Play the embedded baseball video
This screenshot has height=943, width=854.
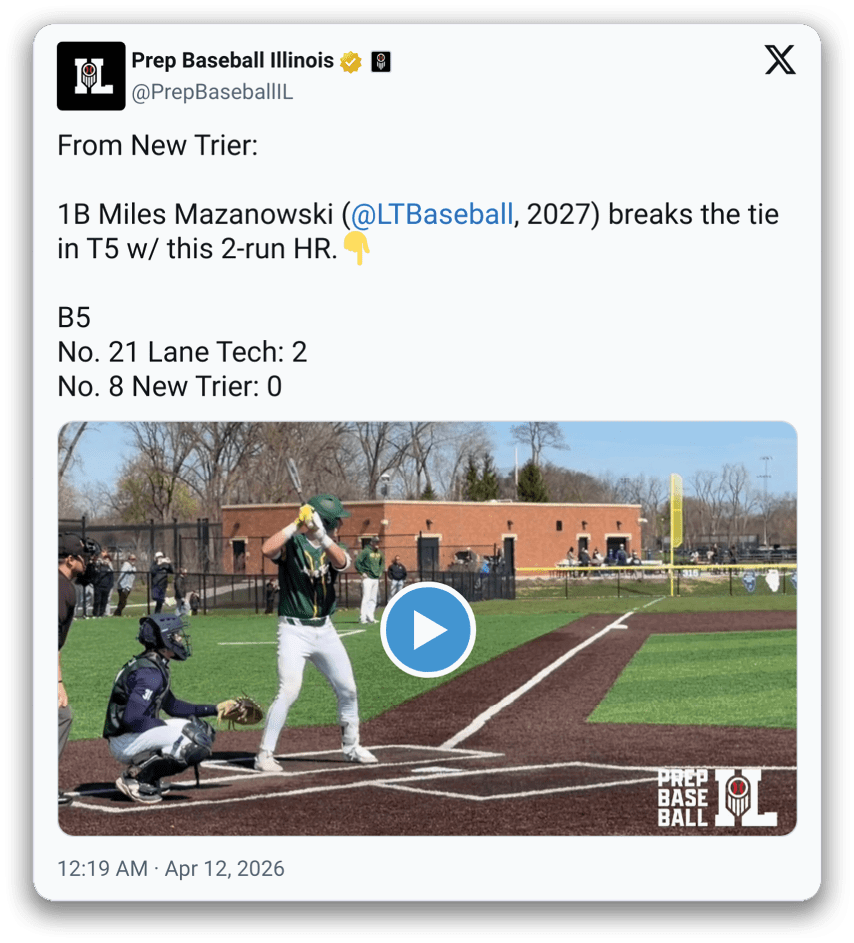click(428, 629)
